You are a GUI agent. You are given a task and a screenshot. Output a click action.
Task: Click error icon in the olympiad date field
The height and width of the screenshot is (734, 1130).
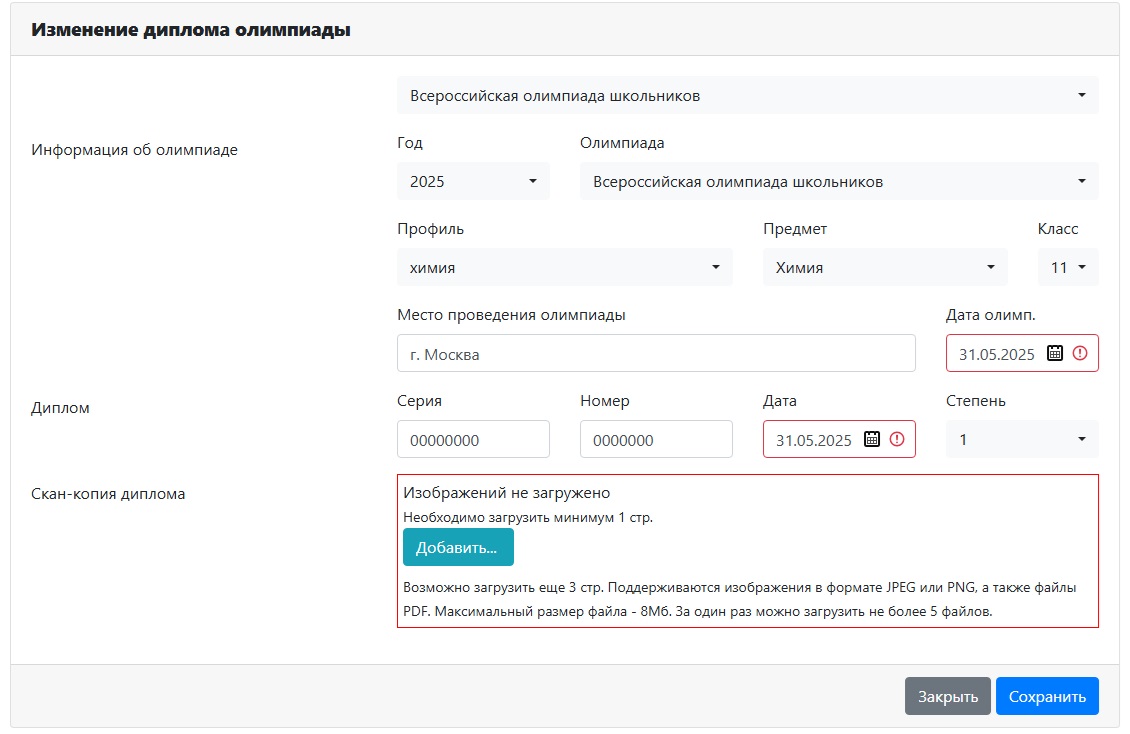(1079, 353)
